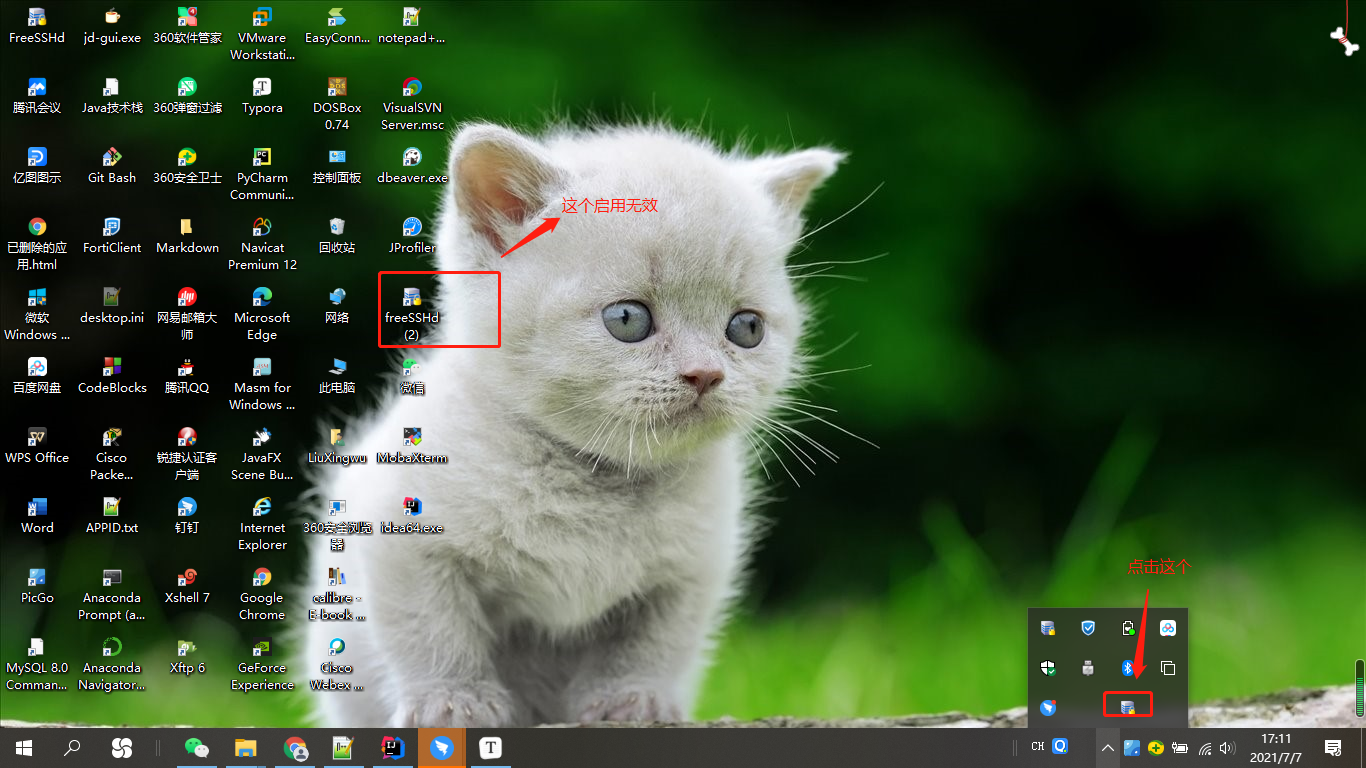Click the JProfiler desktop icon
This screenshot has height=768, width=1366.
412,236
